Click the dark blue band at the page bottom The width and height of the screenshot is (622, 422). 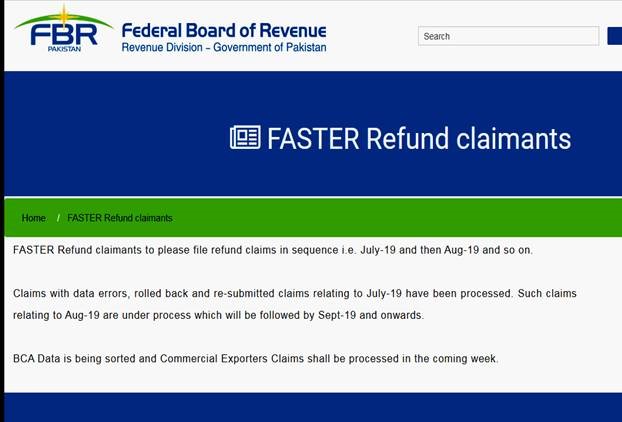[311, 407]
